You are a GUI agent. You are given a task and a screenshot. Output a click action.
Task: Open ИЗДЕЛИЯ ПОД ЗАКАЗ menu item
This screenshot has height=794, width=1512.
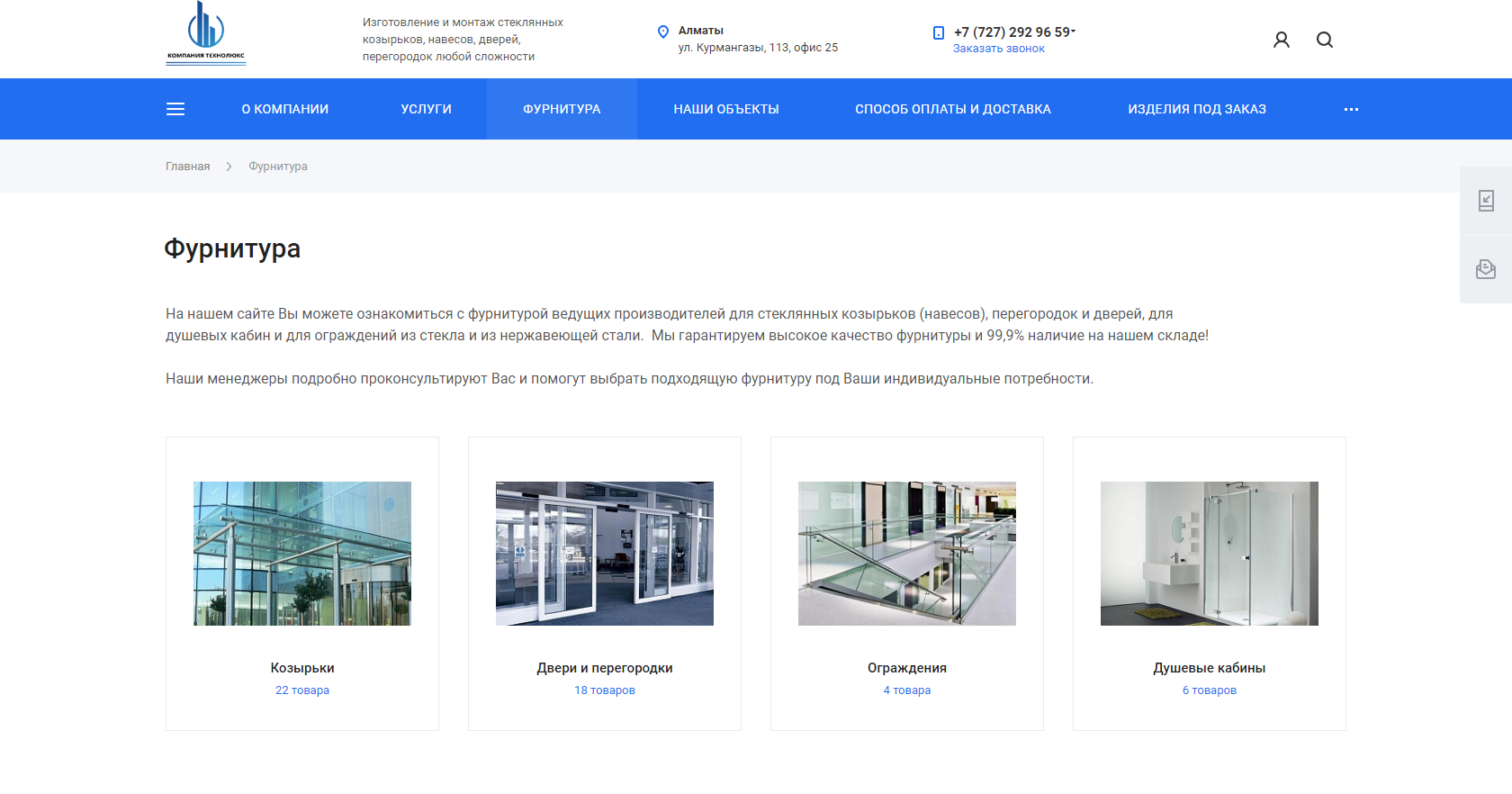click(x=1197, y=109)
